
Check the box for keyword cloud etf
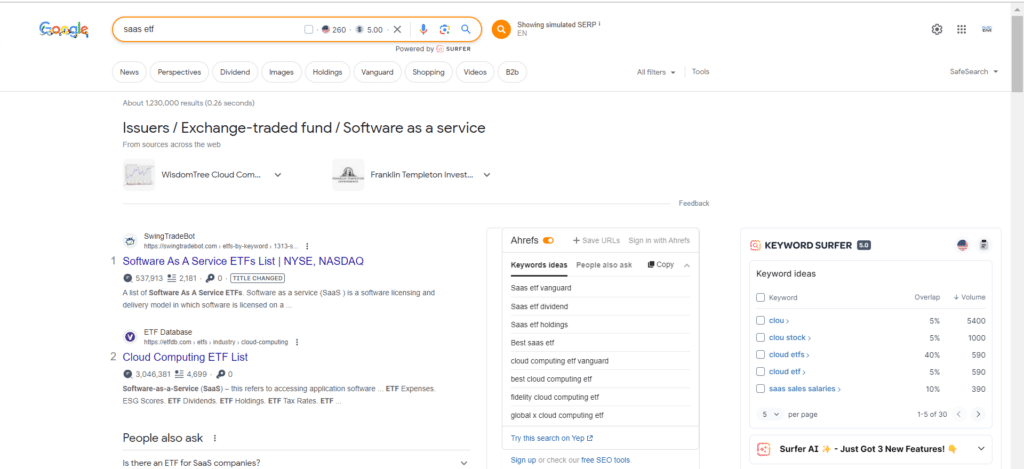(760, 372)
